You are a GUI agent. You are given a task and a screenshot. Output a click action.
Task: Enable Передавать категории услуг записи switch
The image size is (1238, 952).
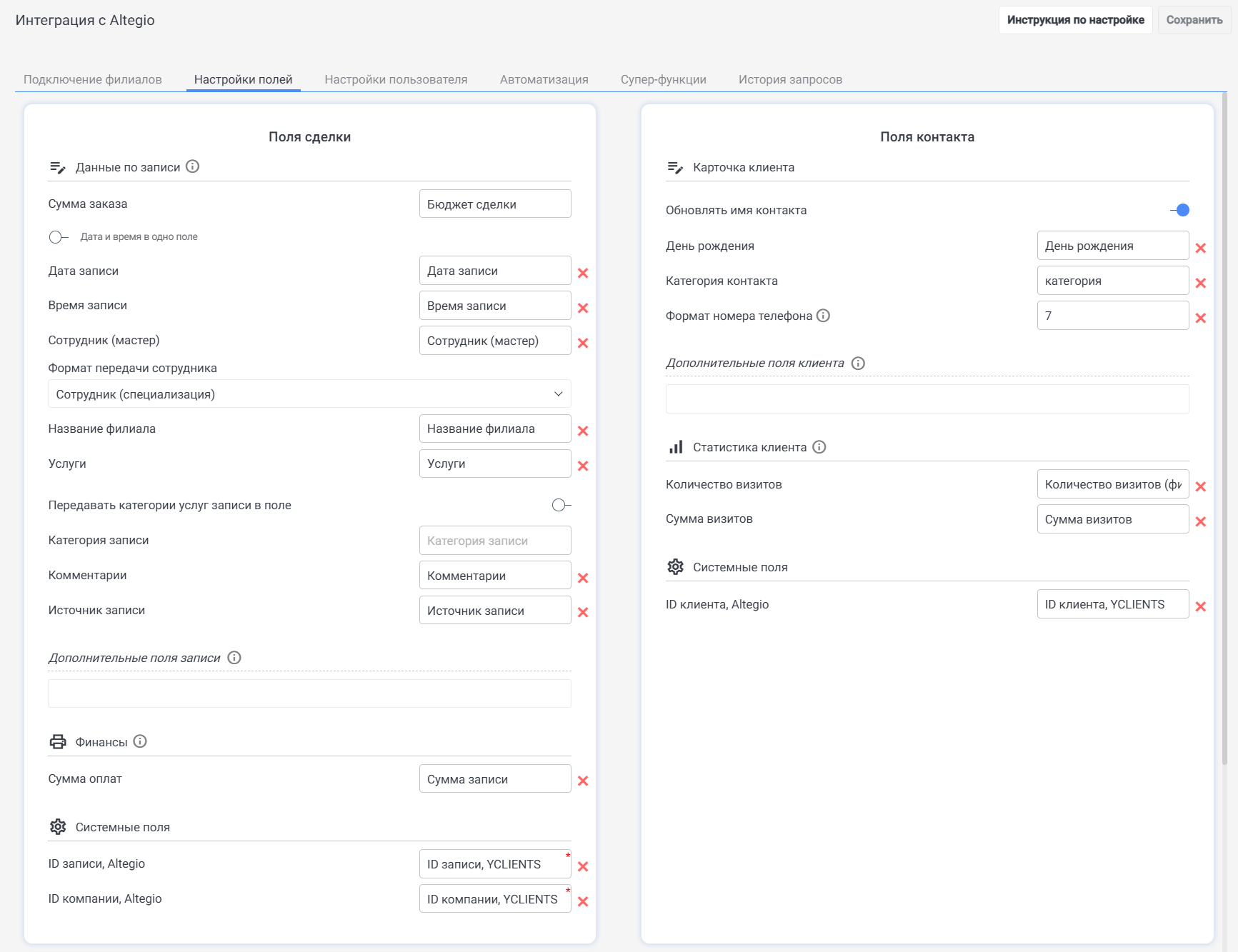[561, 505]
